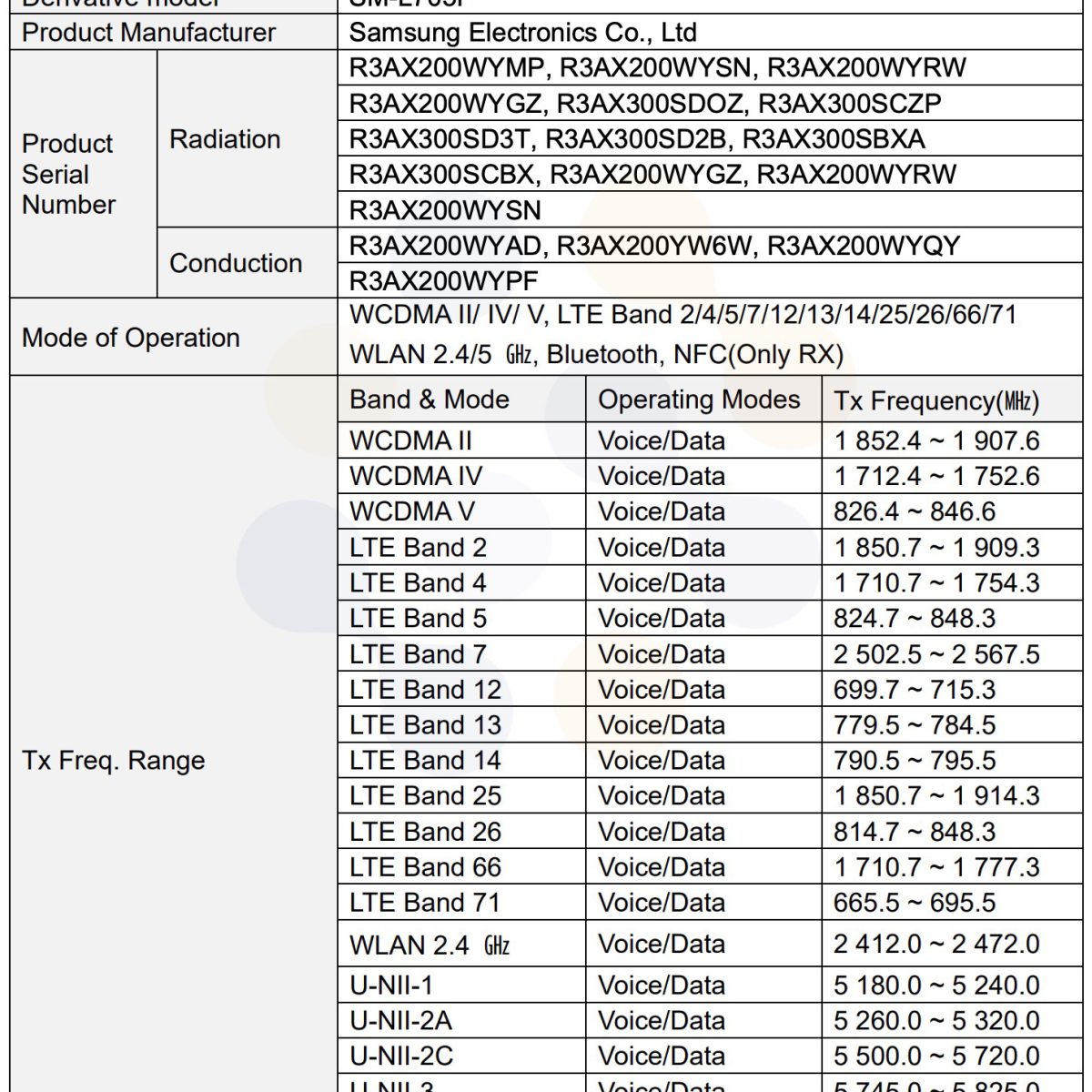
Task: Select the Samsung Electronics Co., Ltd text
Action: pos(522,33)
